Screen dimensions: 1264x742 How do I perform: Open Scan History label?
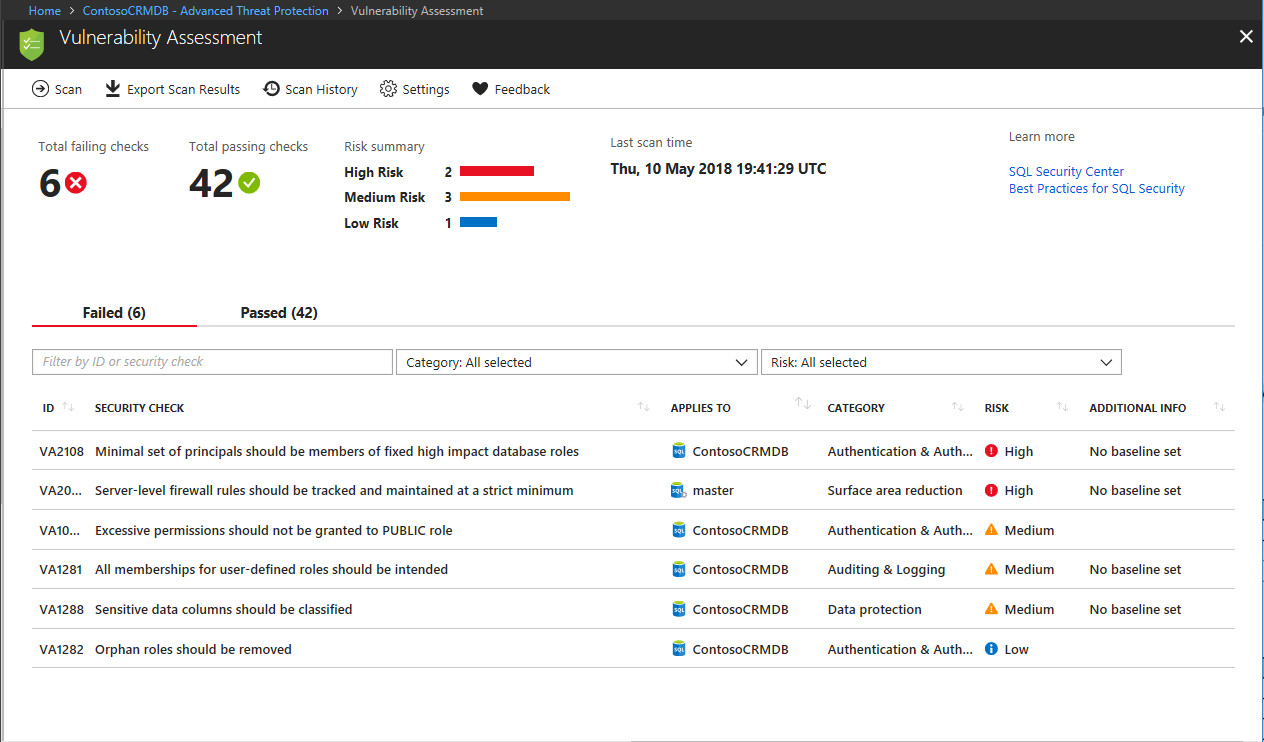point(321,90)
